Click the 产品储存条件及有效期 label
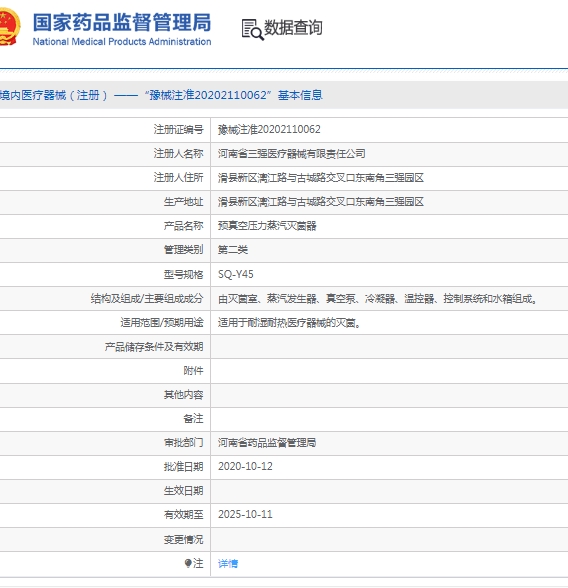The width and height of the screenshot is (568, 588). [x=154, y=346]
